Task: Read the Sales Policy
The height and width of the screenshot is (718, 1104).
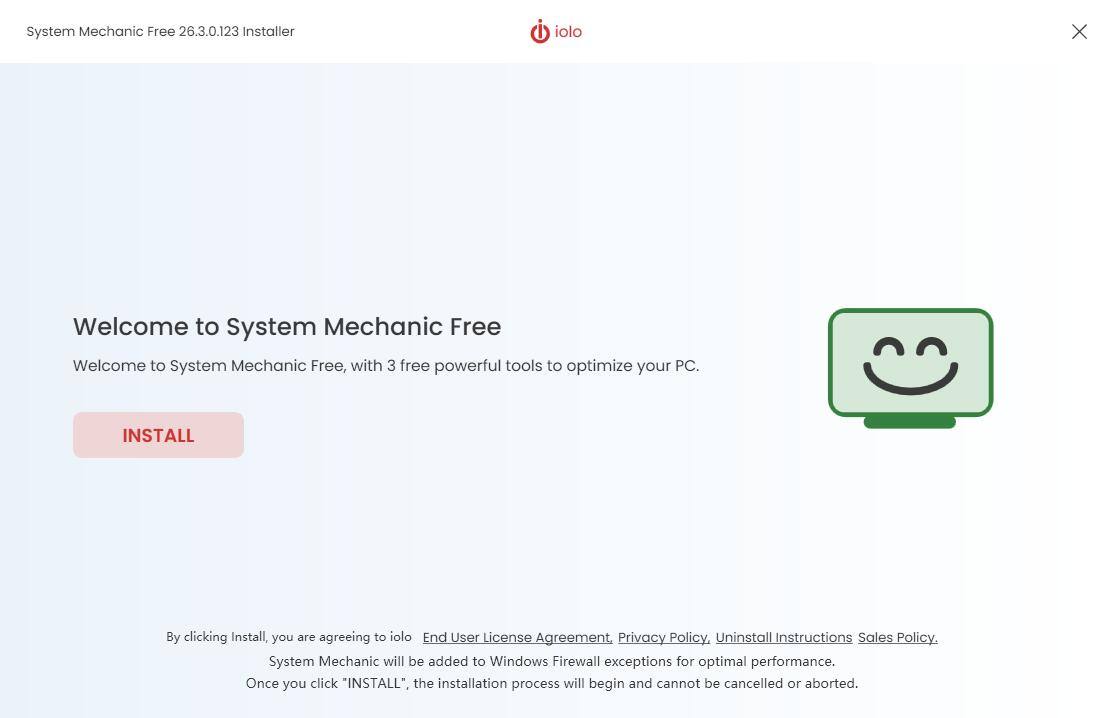Action: pos(897,637)
